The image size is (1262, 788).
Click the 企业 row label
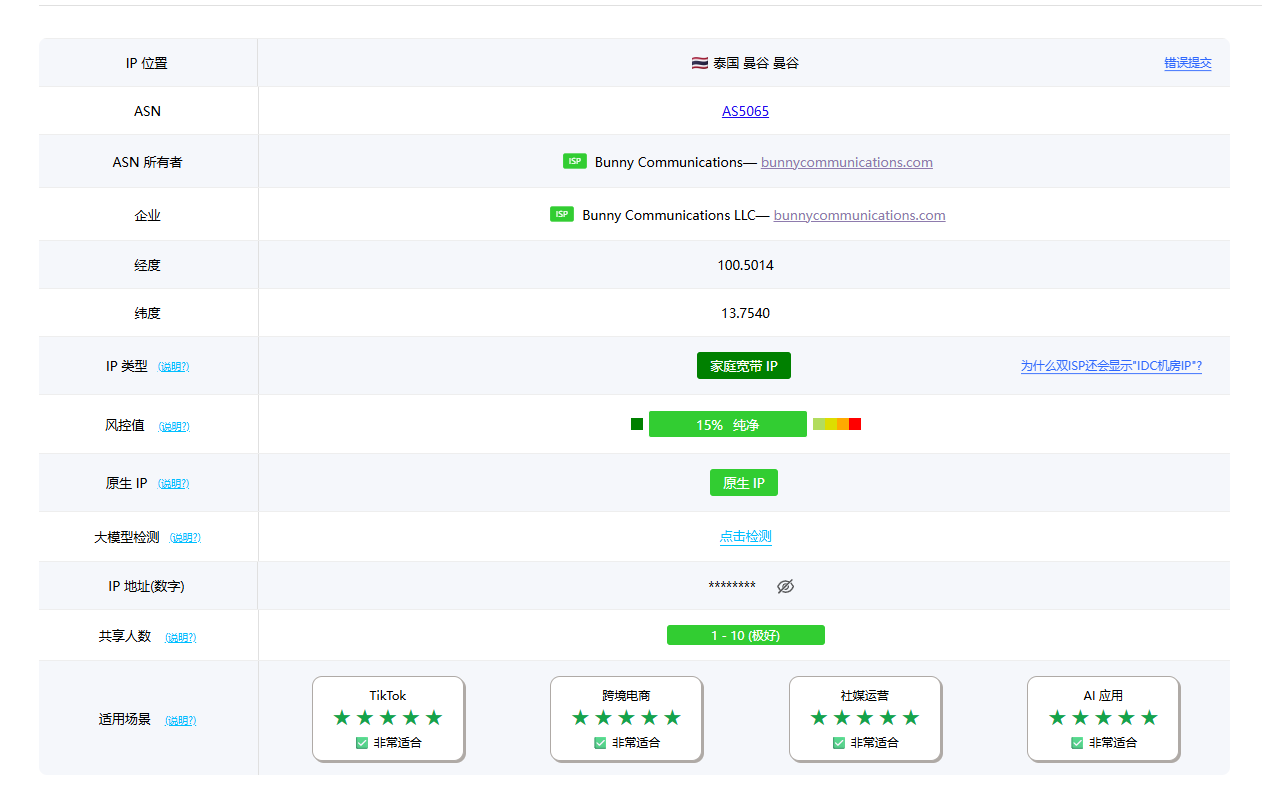pyautogui.click(x=147, y=215)
